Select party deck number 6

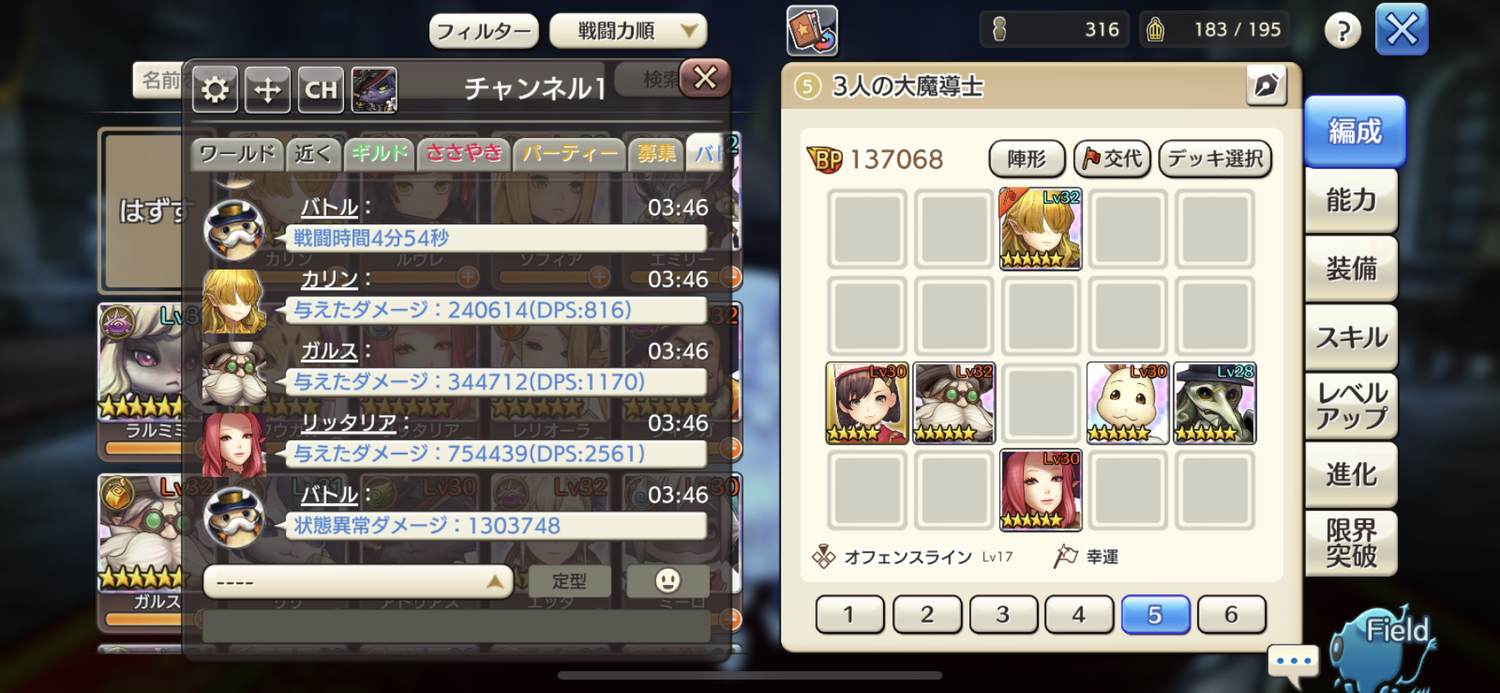click(1231, 615)
